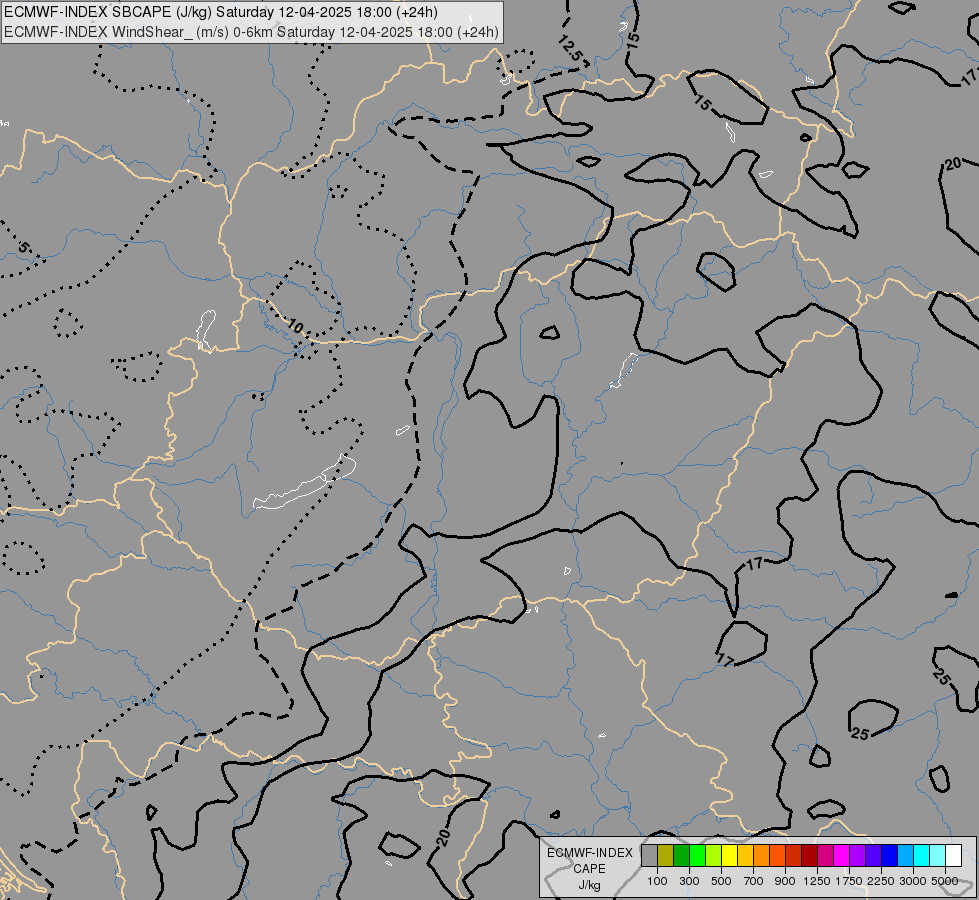Click the pink swatch right of the 1250 tick
The image size is (979, 900).
click(x=825, y=856)
